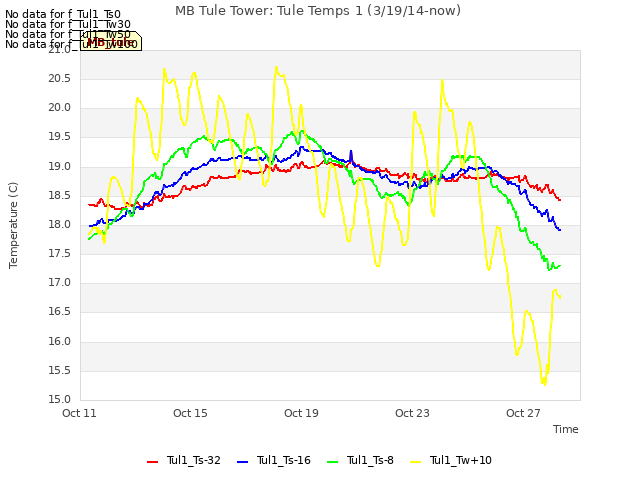640x480 pixels.
Task: Select the Tul1_Ts-8 legend label
Action: click(x=370, y=460)
